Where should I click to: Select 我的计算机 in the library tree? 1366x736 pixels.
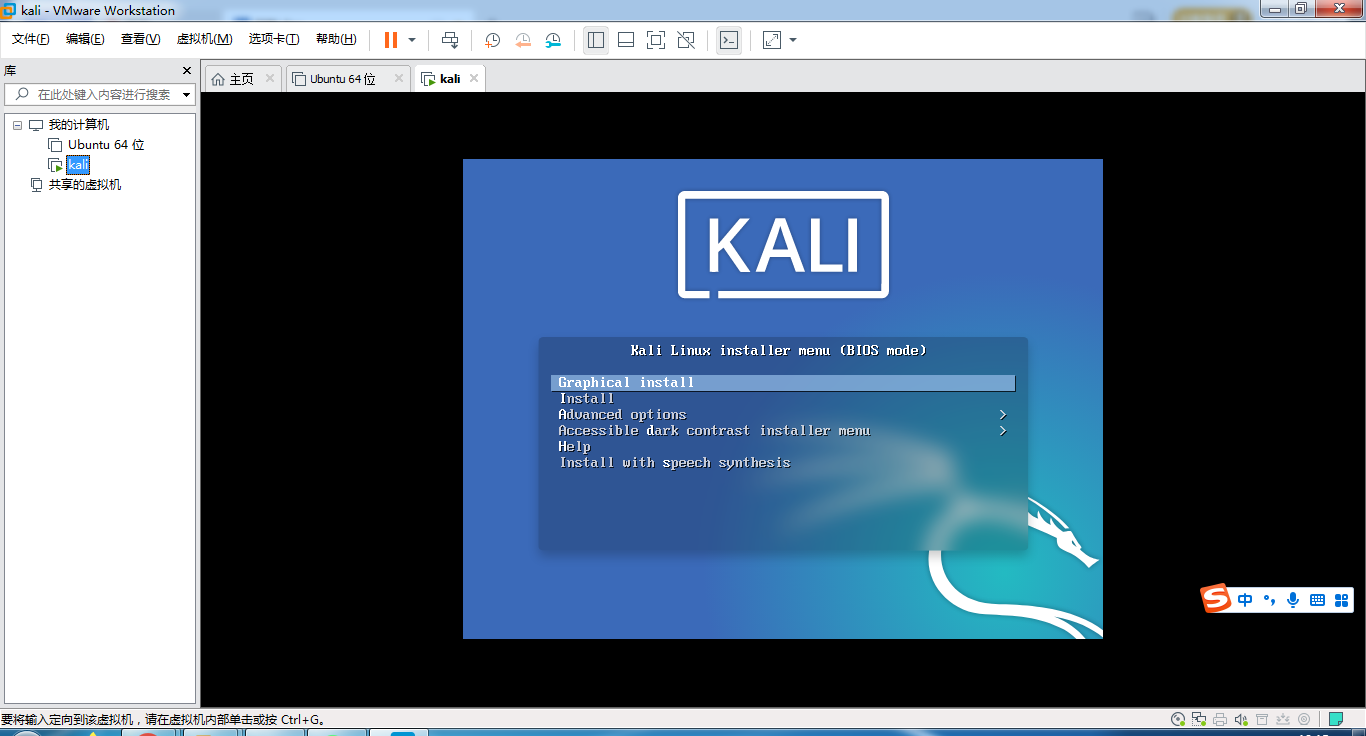(79, 125)
